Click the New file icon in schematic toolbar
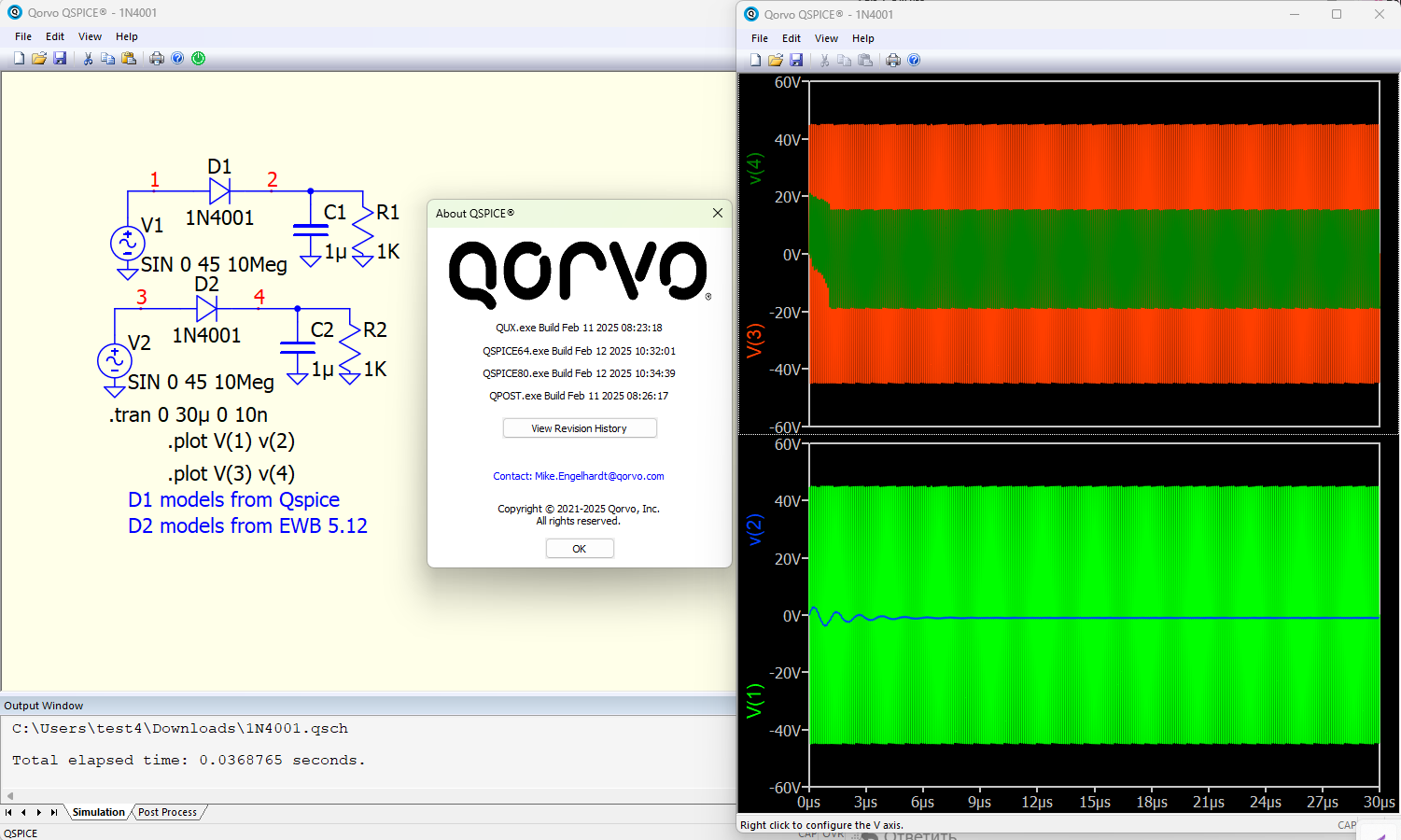 click(19, 58)
